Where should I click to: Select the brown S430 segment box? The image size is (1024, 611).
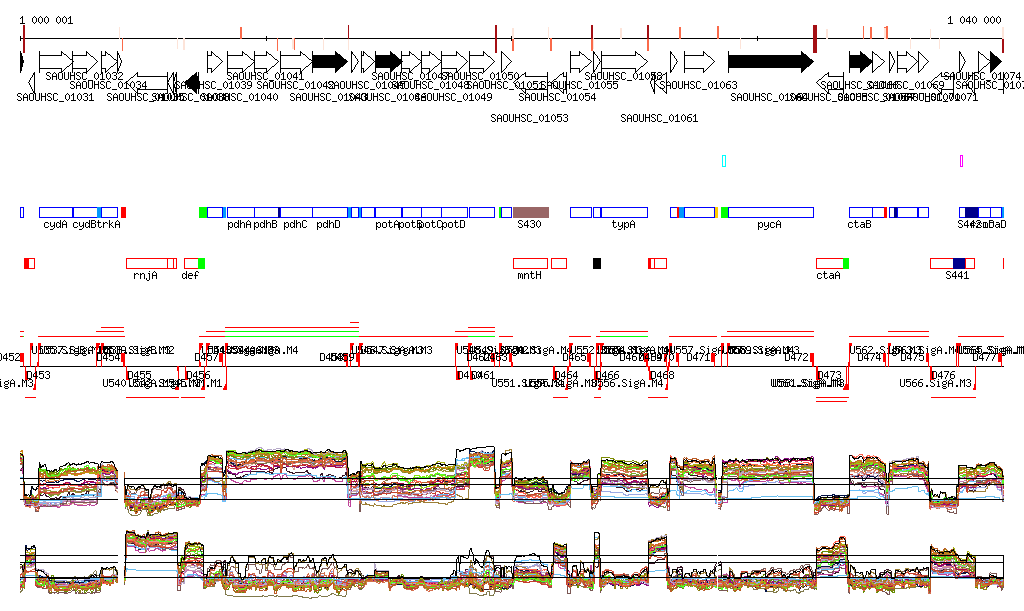point(531,212)
